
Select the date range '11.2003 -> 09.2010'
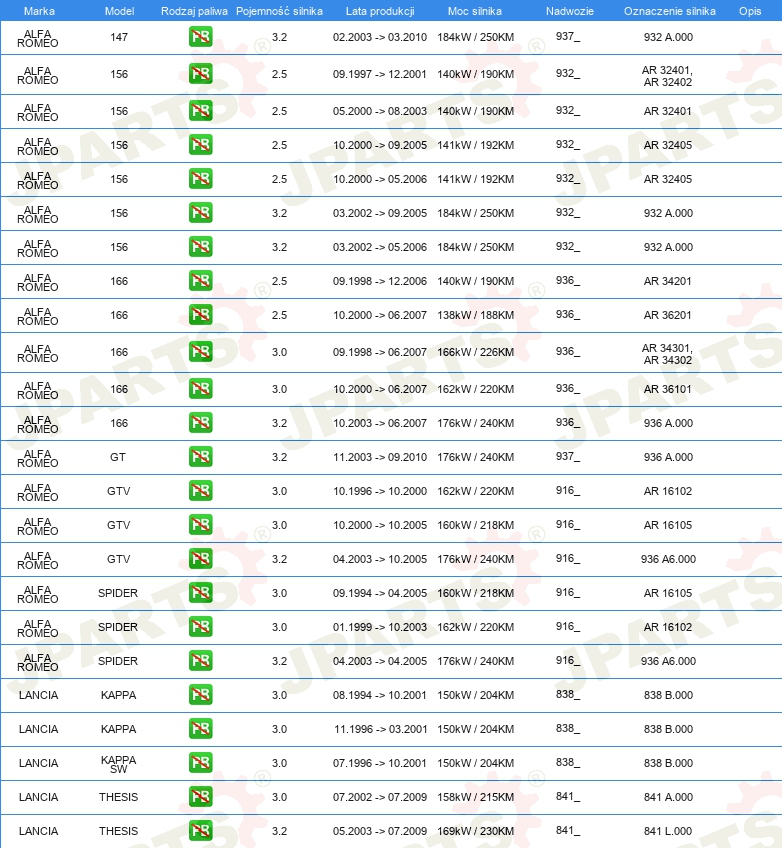[x=380, y=458]
